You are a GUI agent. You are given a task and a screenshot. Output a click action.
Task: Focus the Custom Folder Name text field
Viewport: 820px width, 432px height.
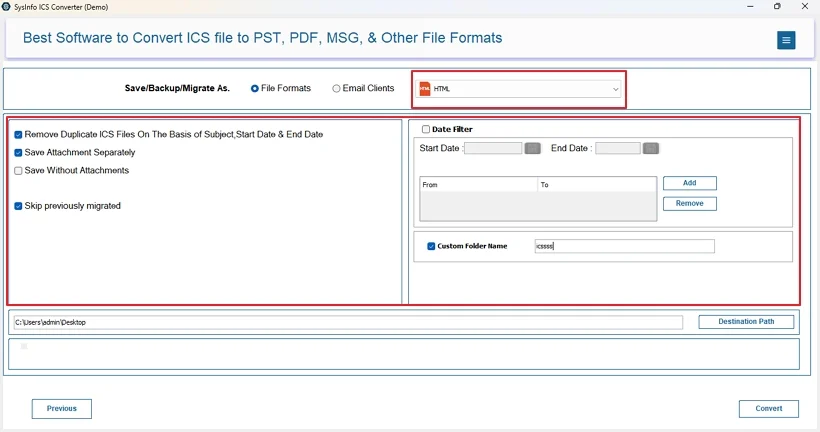(x=624, y=246)
